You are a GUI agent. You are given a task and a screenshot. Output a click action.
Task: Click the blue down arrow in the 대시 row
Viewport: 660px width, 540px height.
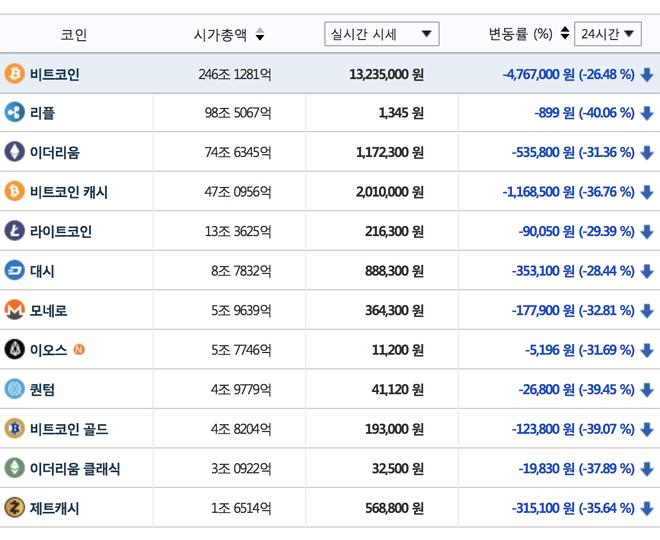[x=647, y=271]
